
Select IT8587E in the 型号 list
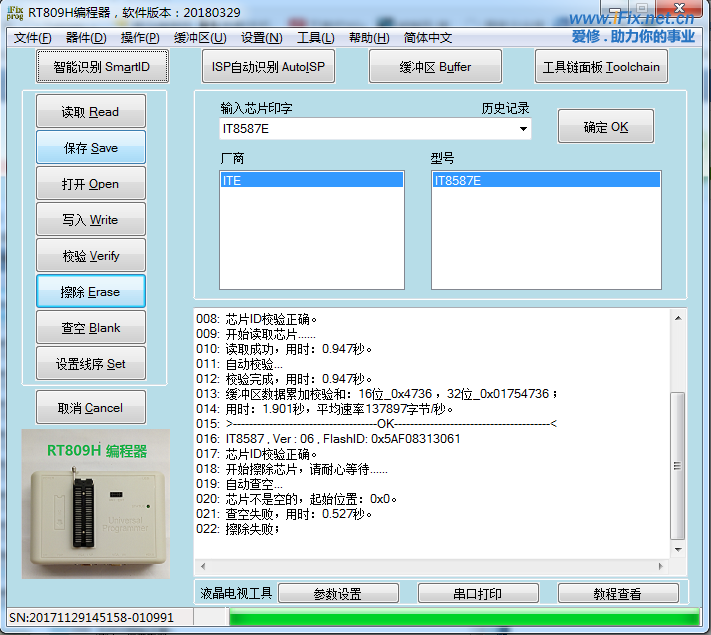pos(546,180)
